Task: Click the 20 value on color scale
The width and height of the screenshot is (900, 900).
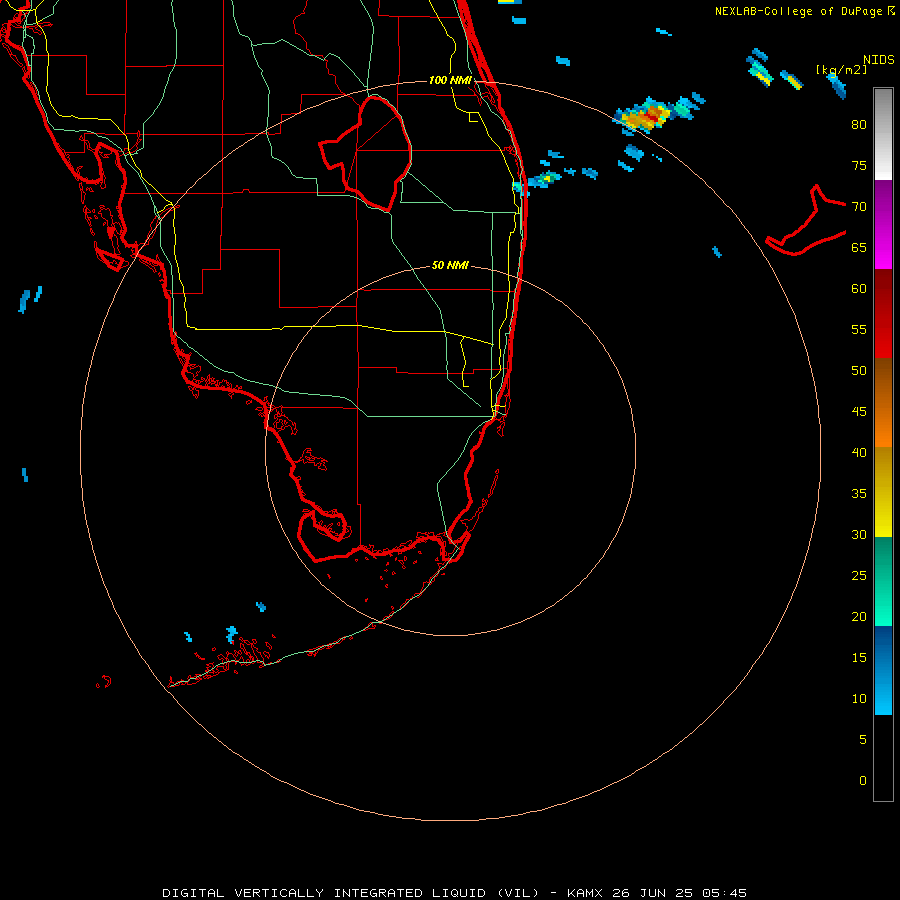Action: pyautogui.click(x=859, y=616)
